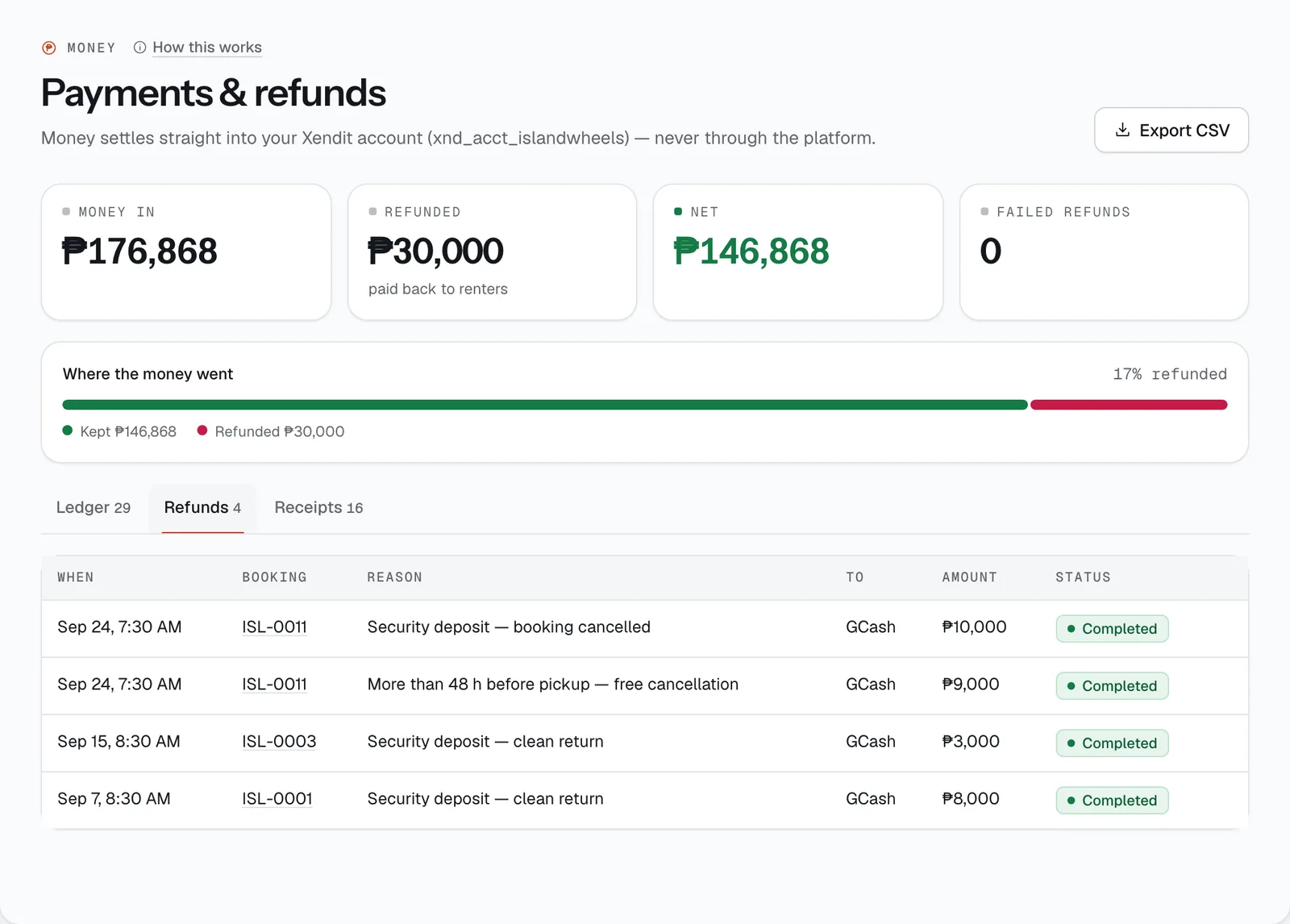Click the green Kept ₱146,868 legend dot
1290x924 pixels.
click(x=68, y=431)
